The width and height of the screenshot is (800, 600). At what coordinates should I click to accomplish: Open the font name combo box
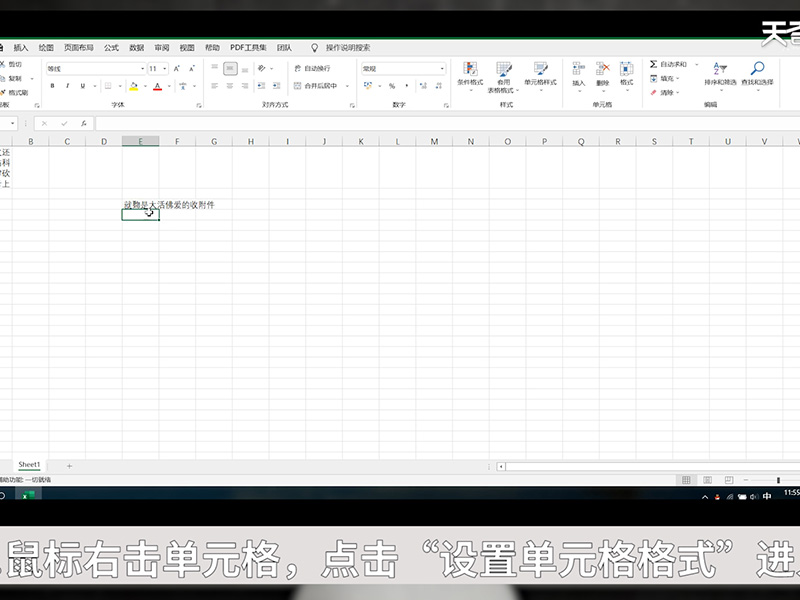click(95, 68)
